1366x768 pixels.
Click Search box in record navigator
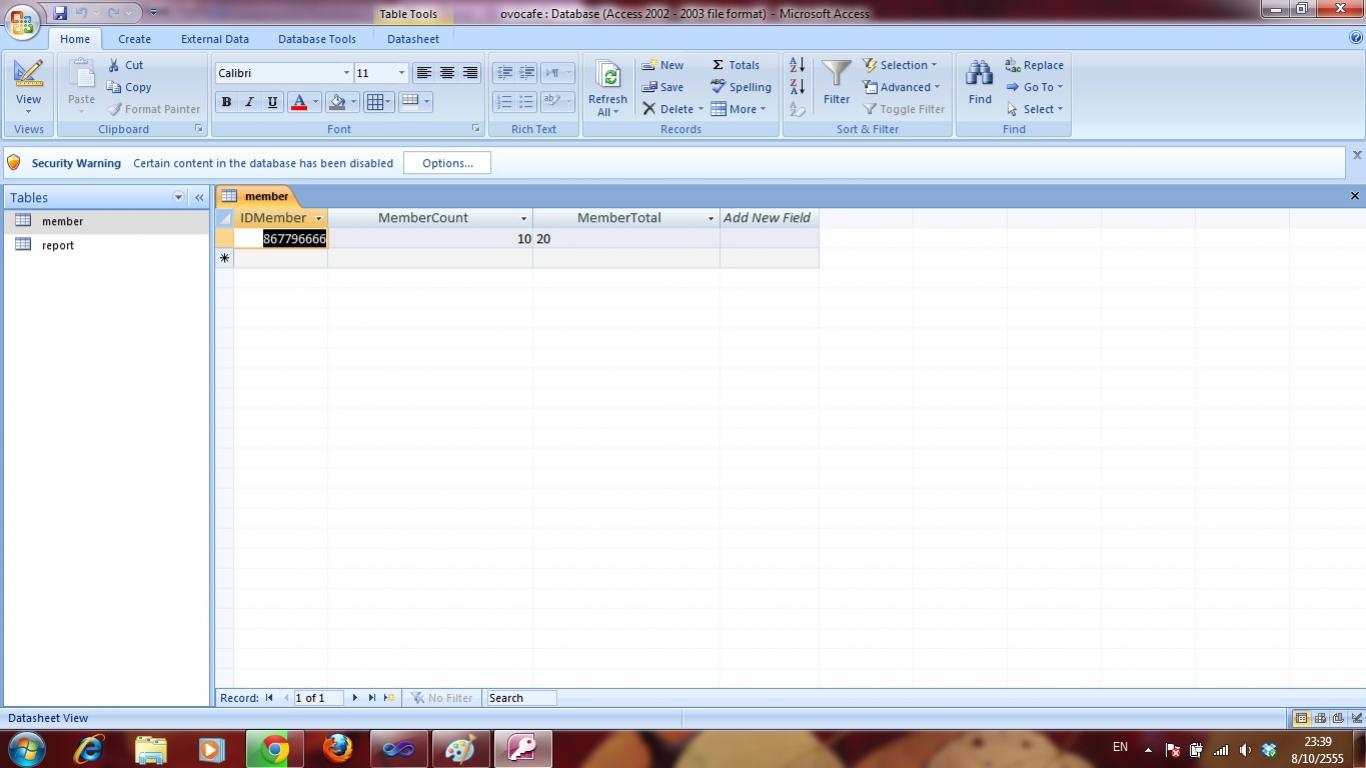coord(520,698)
